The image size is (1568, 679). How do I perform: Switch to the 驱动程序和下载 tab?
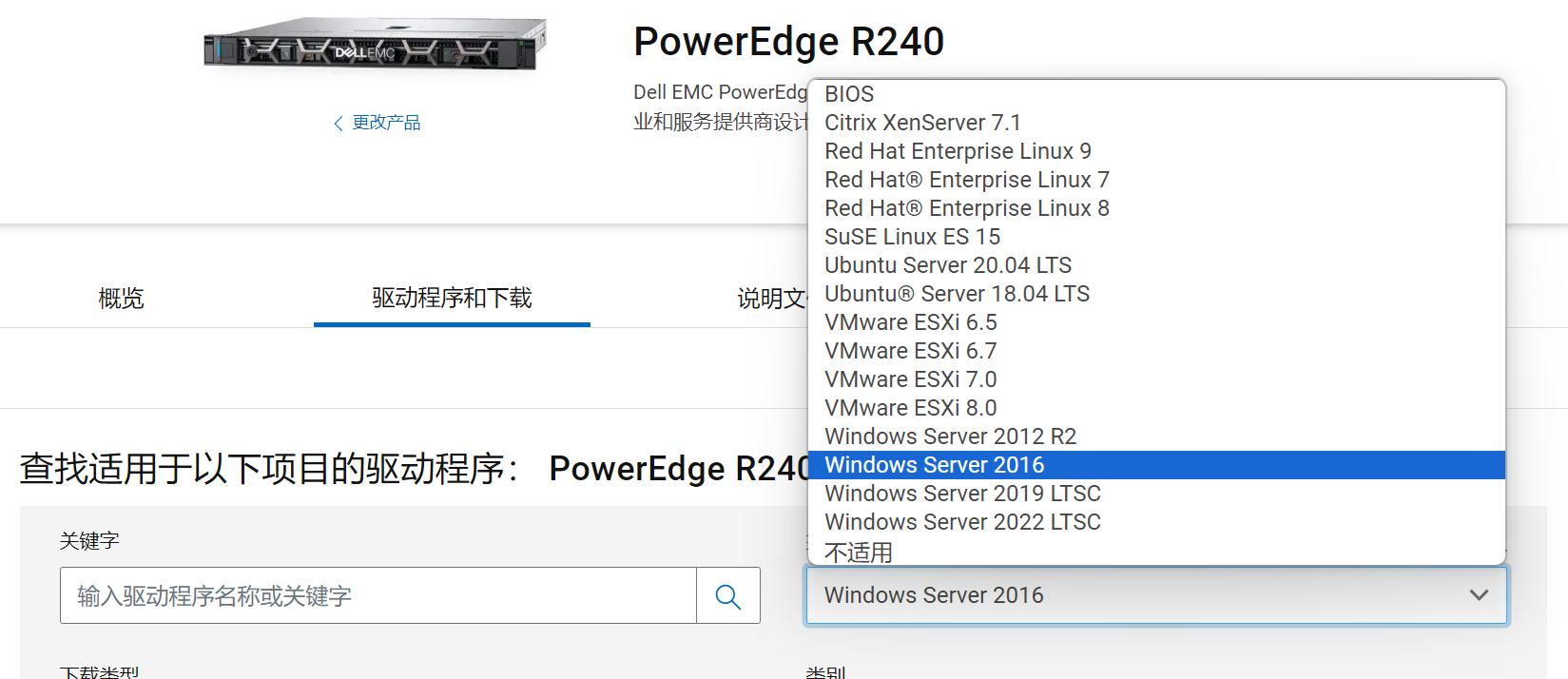tap(452, 298)
